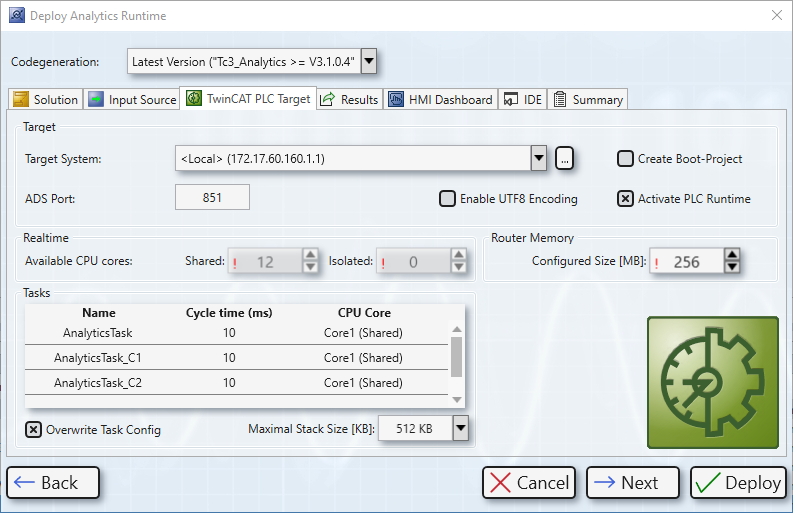Enable Create Boot-Project checkbox
Screen dimensions: 793x513
(x=625, y=158)
